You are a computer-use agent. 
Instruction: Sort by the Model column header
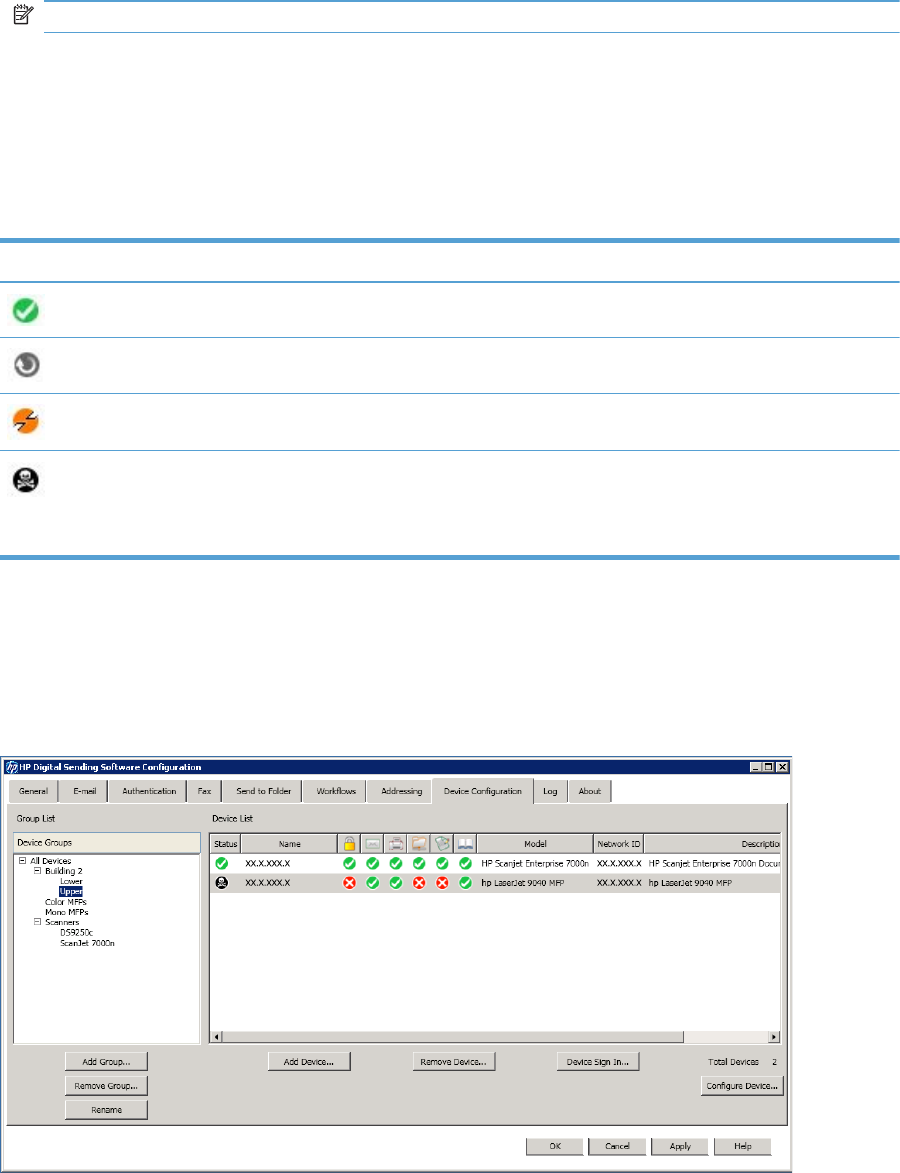click(x=535, y=844)
